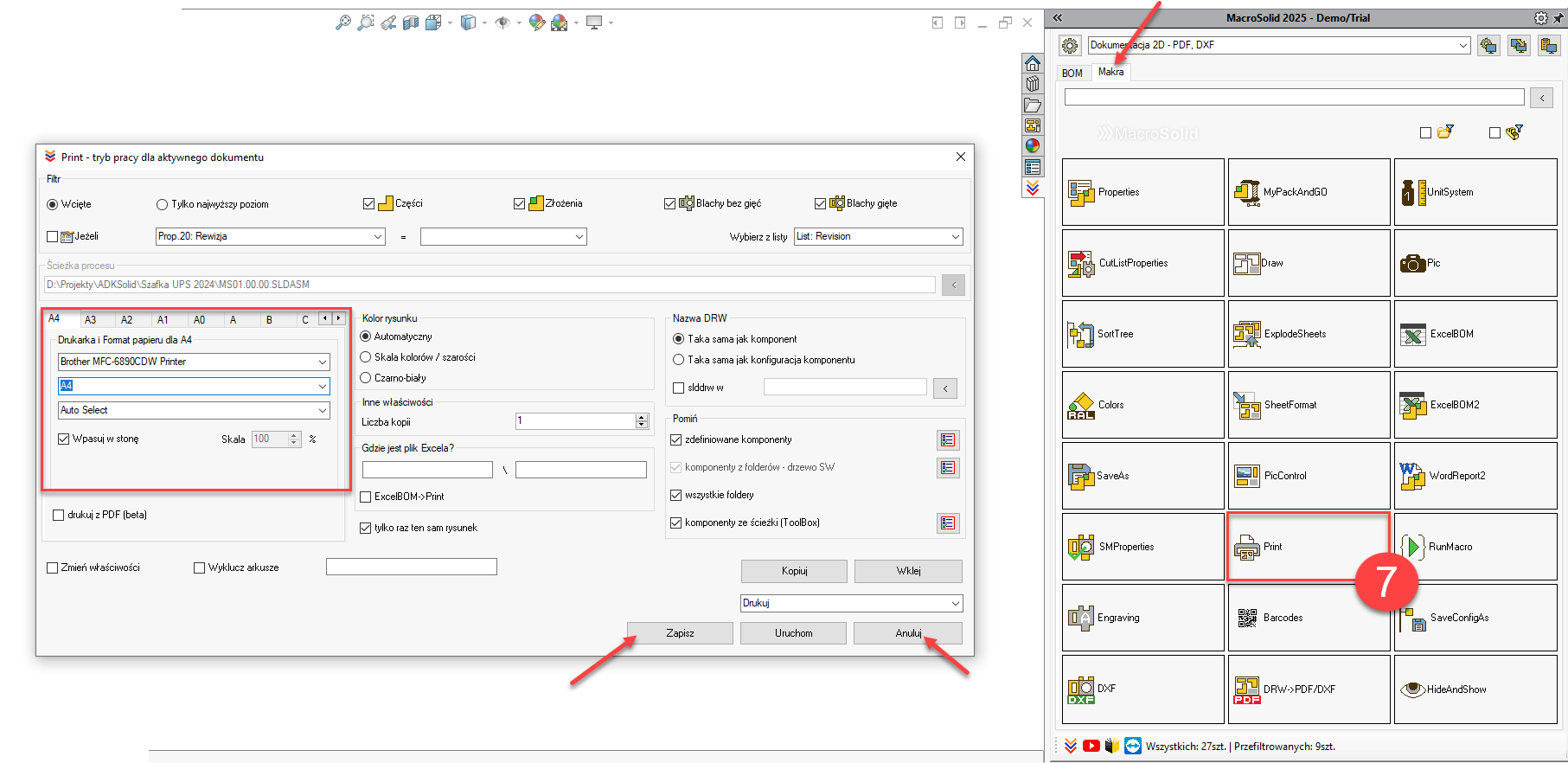Open the Draw macro

[1309, 263]
